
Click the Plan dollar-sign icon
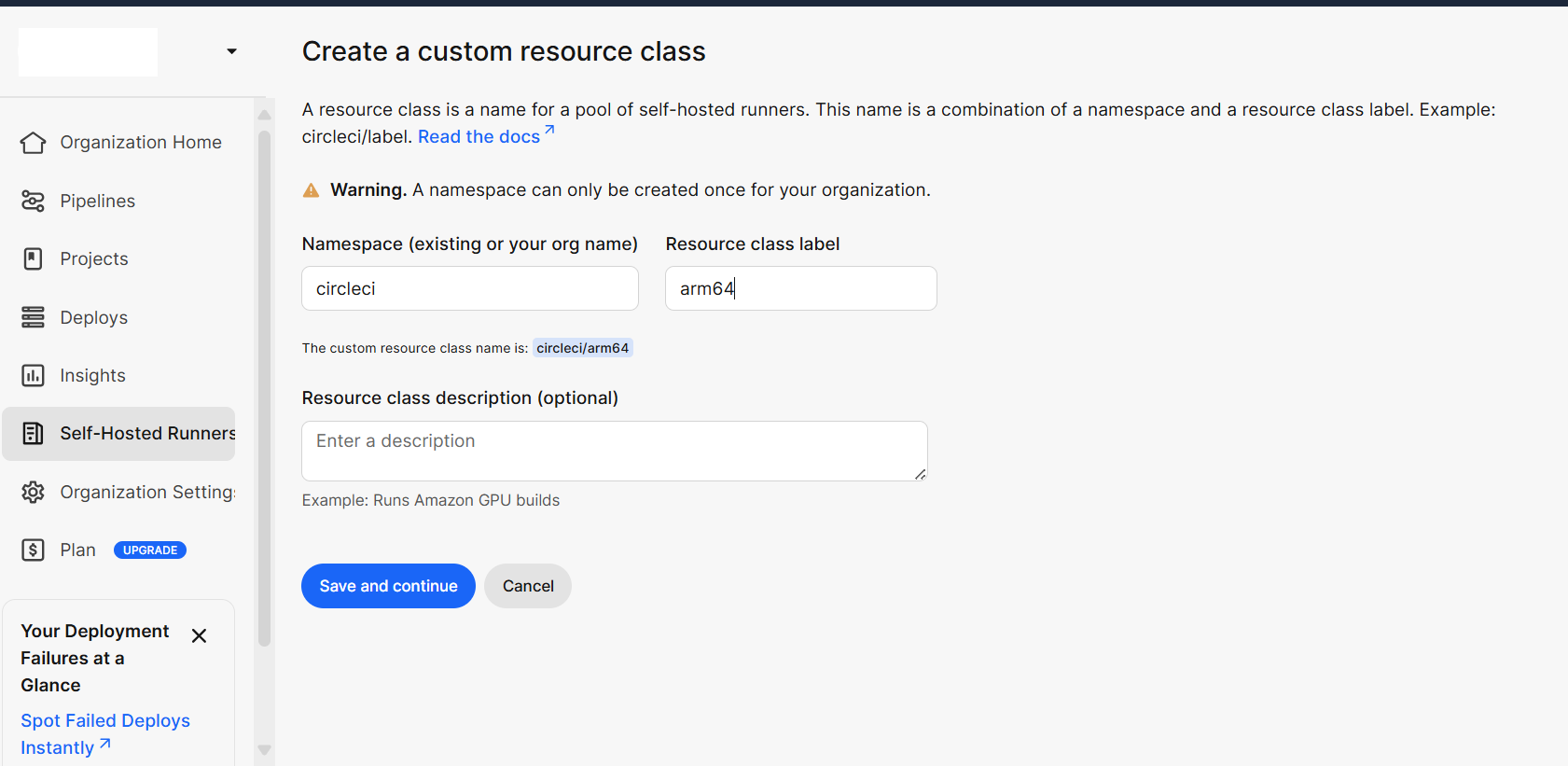33,550
